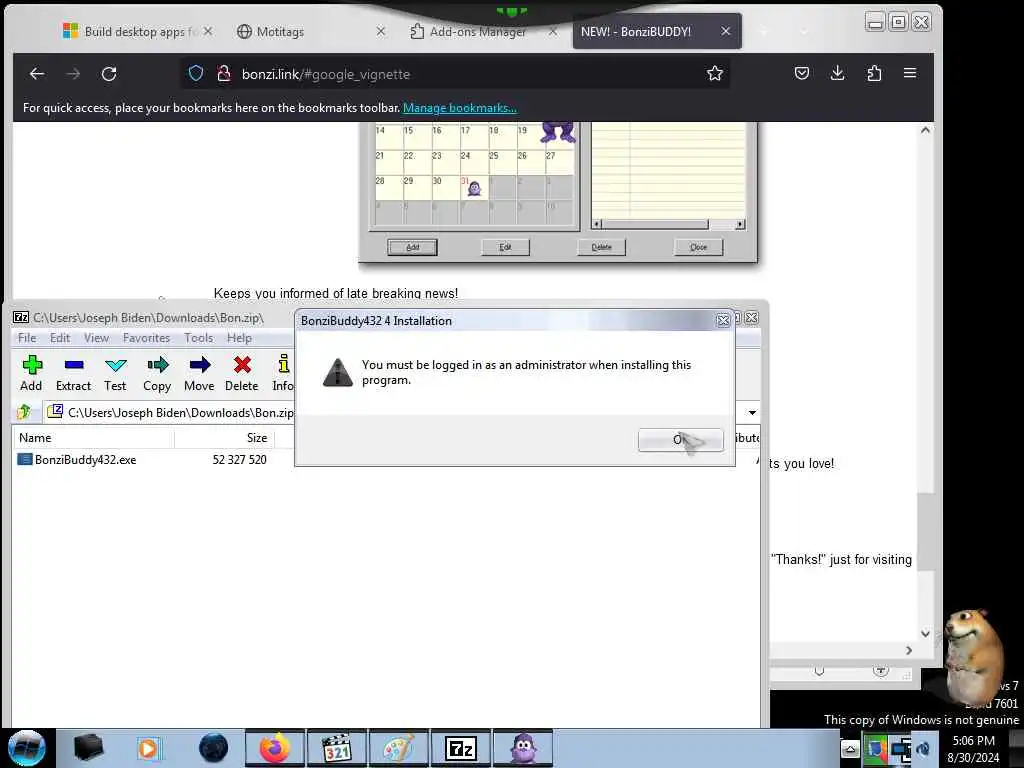Bookmark this page with the star icon
The image size is (1024, 768).
pyautogui.click(x=714, y=73)
